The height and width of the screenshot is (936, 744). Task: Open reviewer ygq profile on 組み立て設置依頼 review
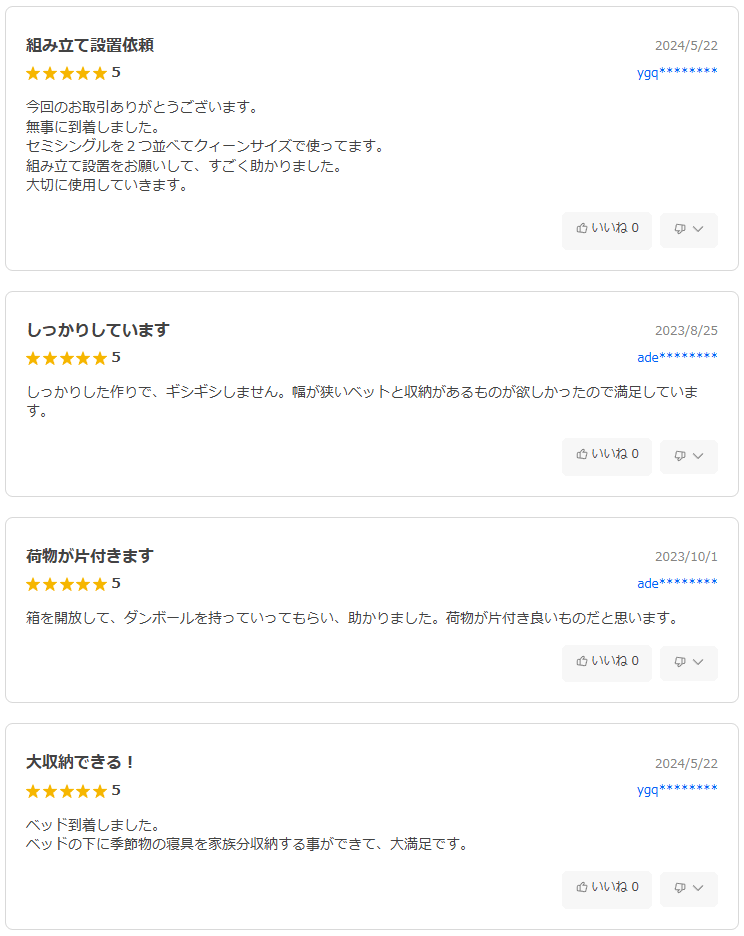677,72
